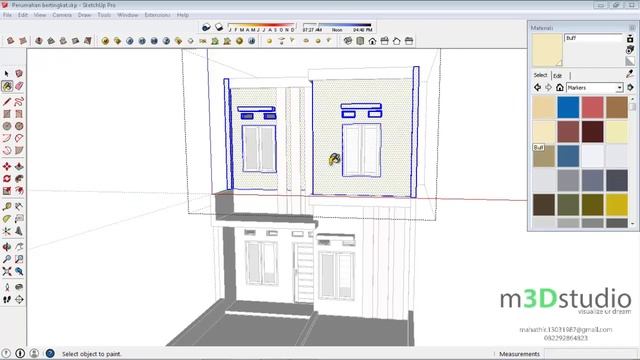Go back in materials browser
Image resolution: width=640 pixels, height=360 pixels.
click(538, 87)
